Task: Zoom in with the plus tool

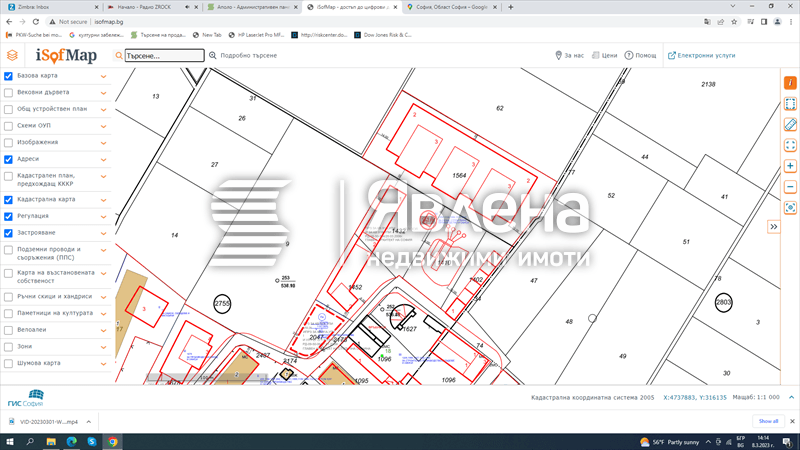Action: pyautogui.click(x=790, y=166)
